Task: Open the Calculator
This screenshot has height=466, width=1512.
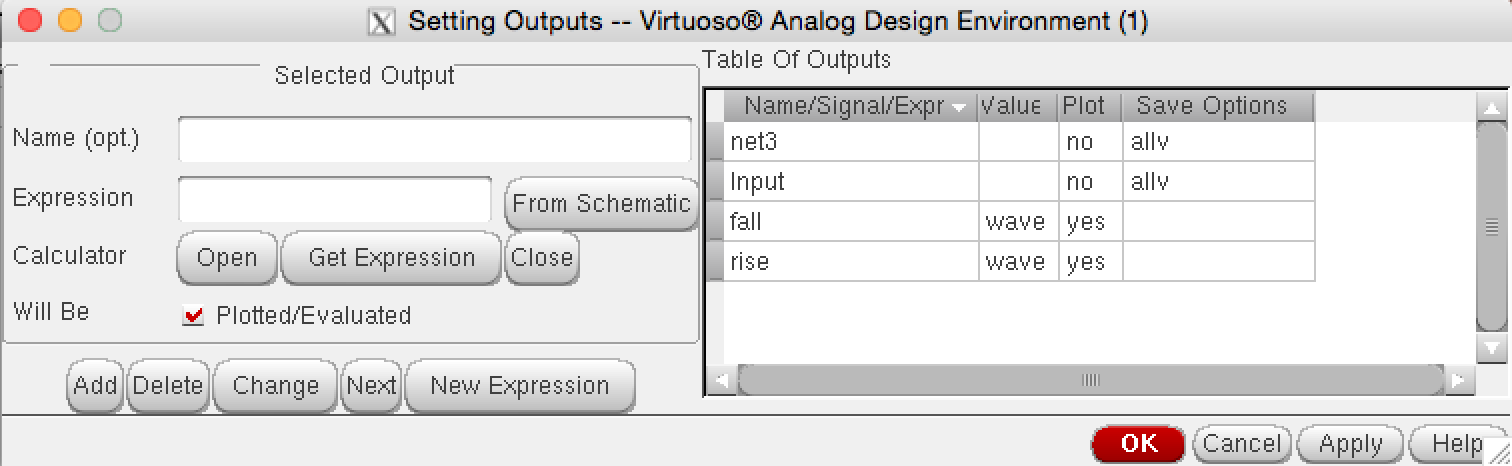Action: point(227,258)
